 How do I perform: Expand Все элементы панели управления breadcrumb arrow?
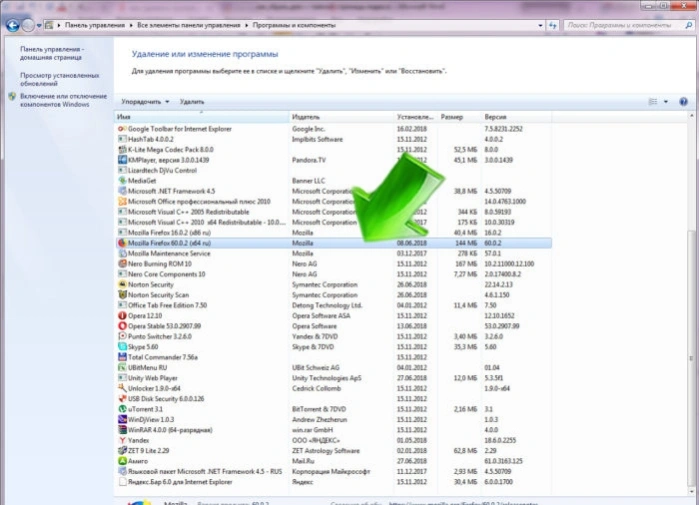247,25
